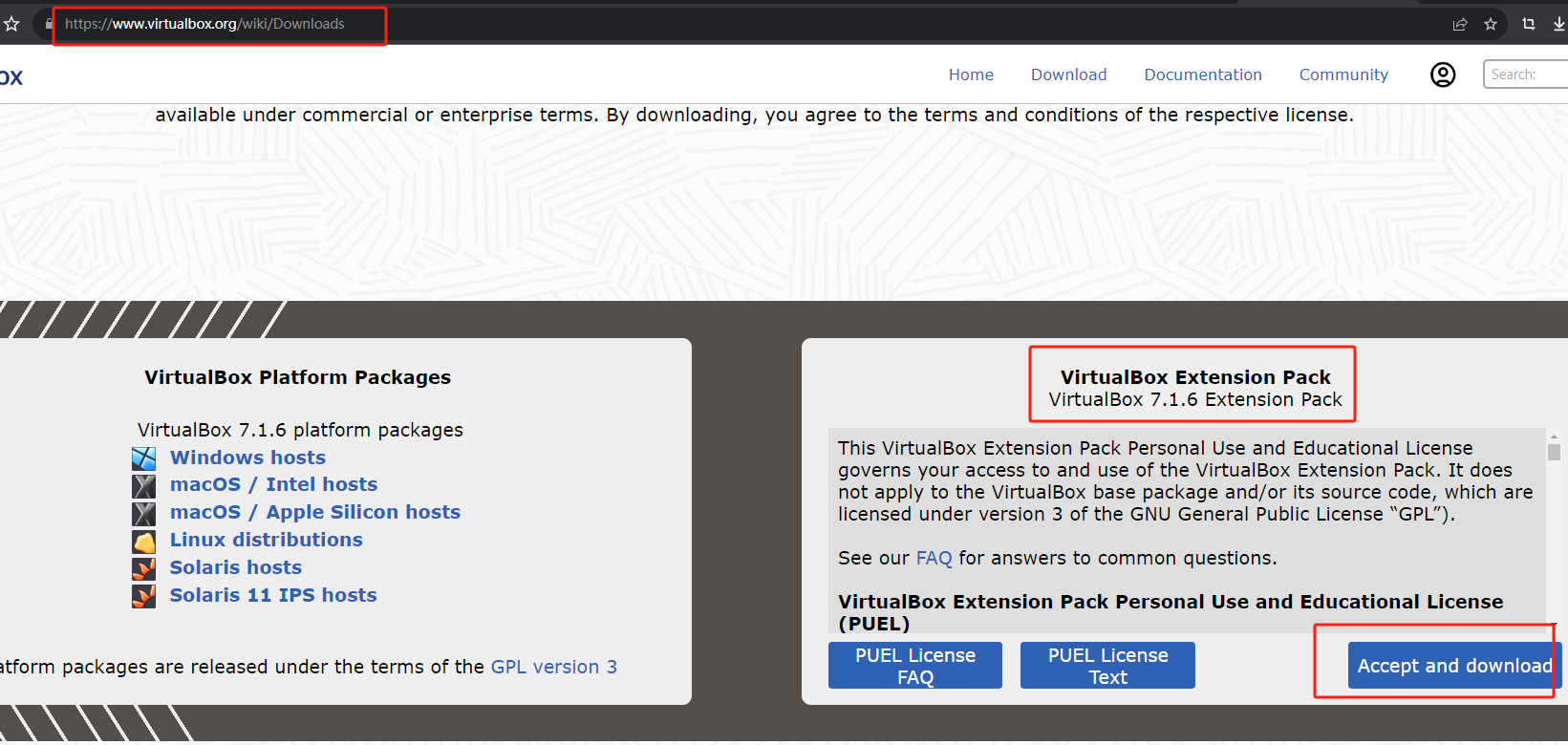
Task: Open the Documentation menu item
Action: [x=1203, y=74]
